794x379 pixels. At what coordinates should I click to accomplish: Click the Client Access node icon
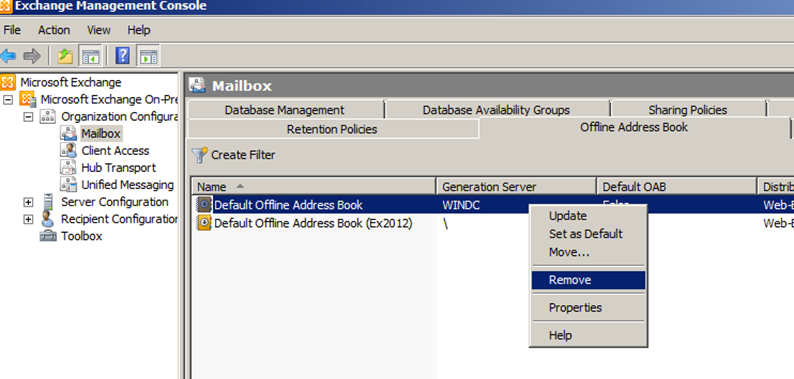tap(68, 150)
